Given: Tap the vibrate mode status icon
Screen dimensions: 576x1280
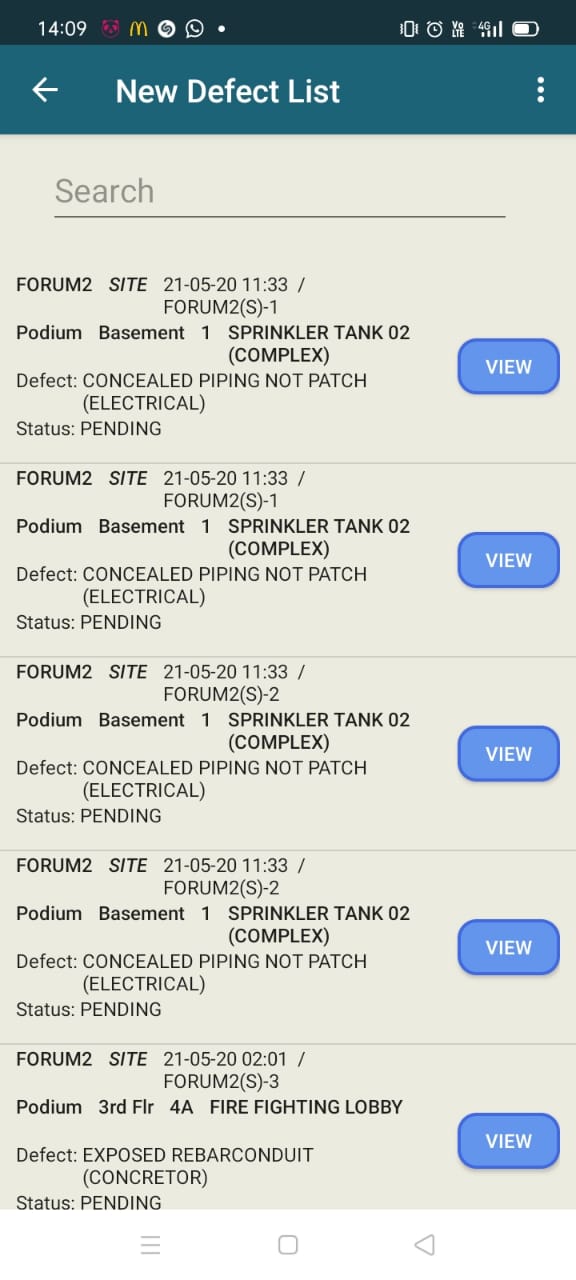Looking at the screenshot, I should coord(408,29).
